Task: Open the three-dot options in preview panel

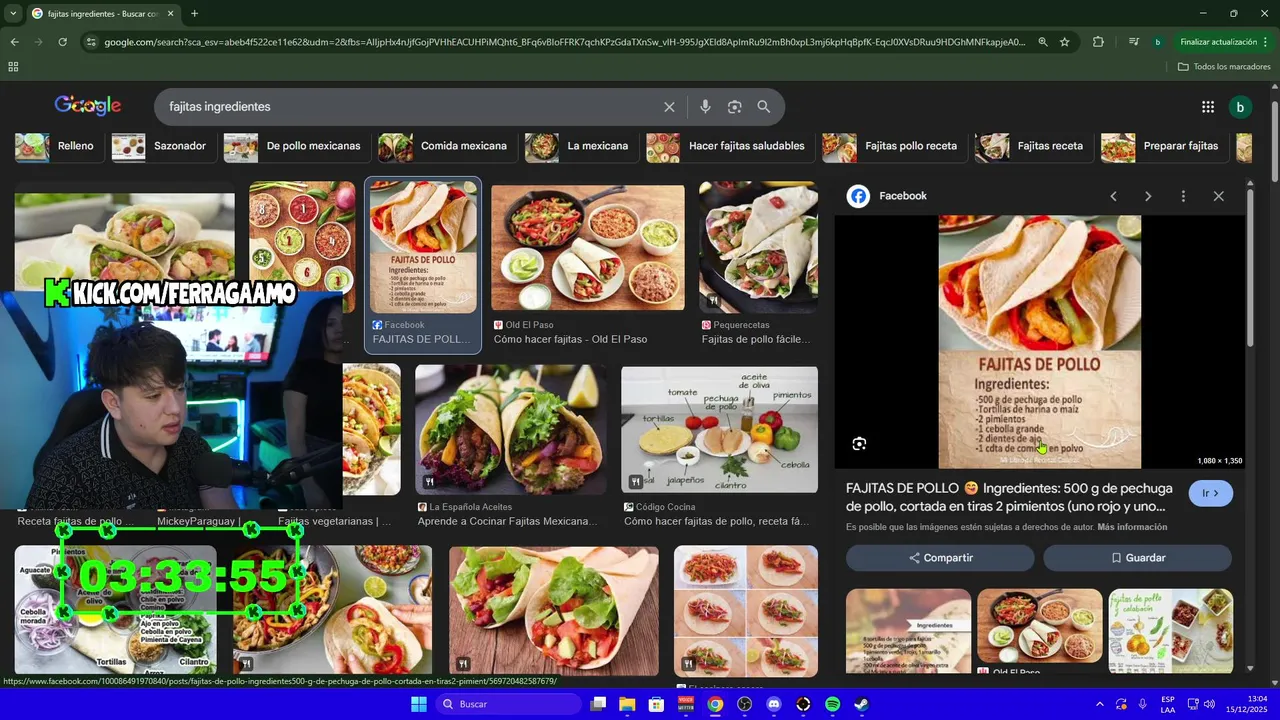Action: coord(1183,196)
